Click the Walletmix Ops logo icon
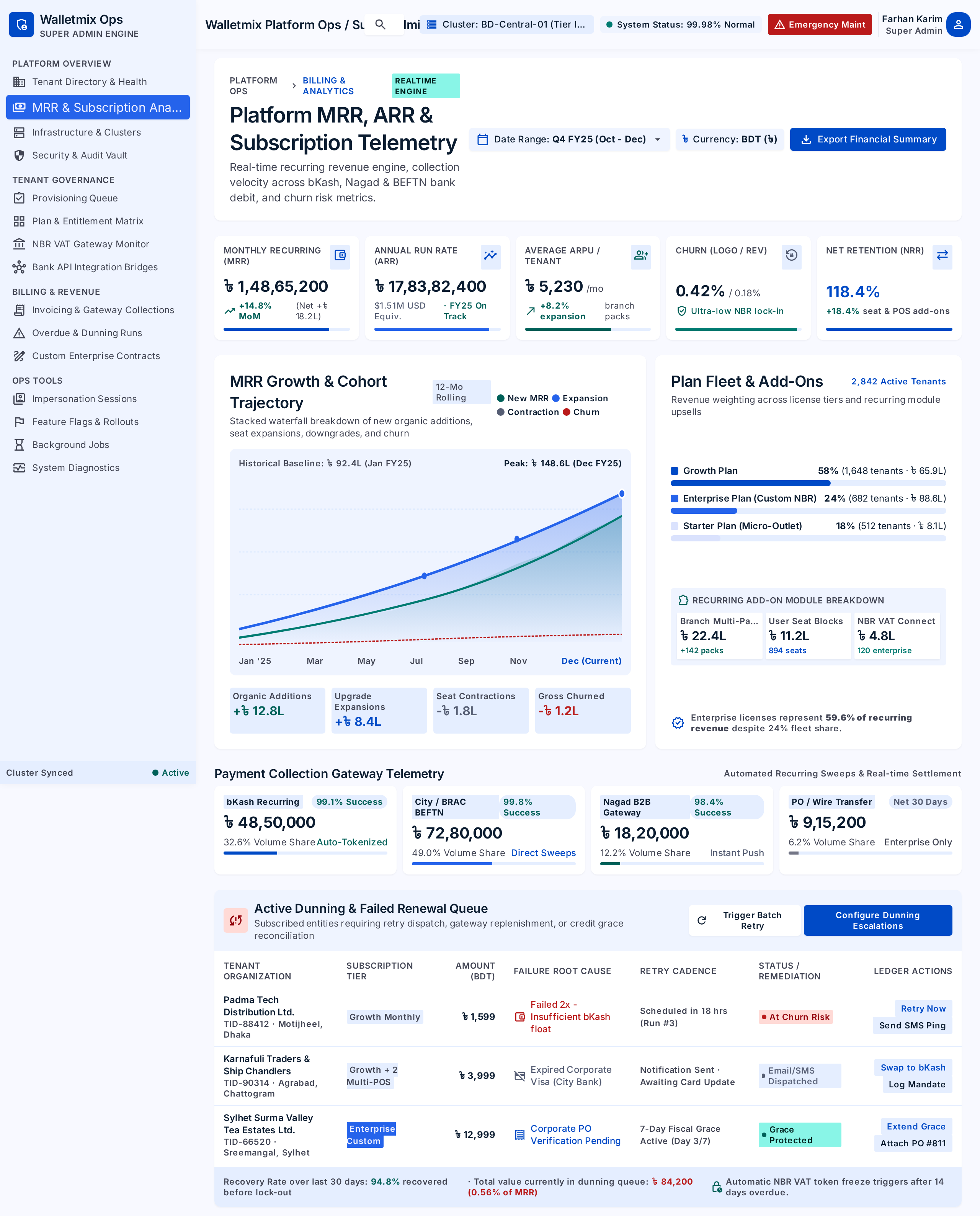 [21, 25]
